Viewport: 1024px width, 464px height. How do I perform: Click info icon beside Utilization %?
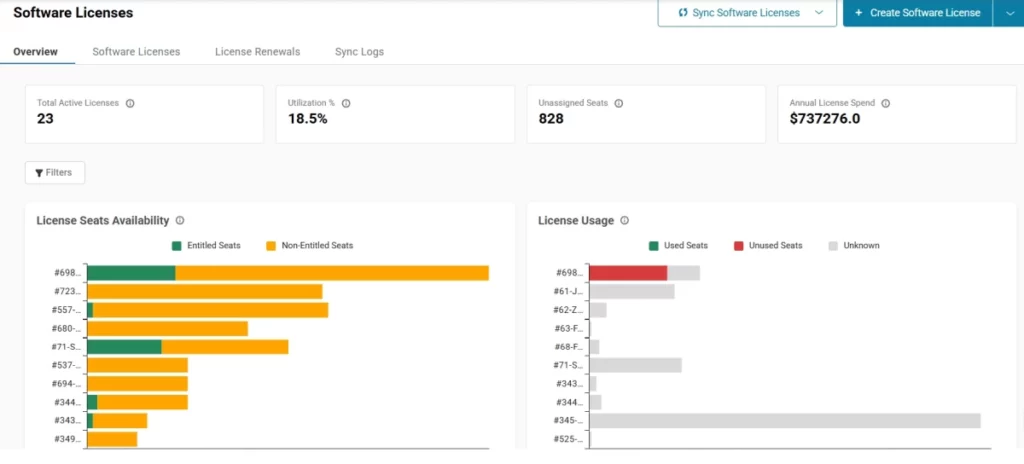[x=346, y=103]
